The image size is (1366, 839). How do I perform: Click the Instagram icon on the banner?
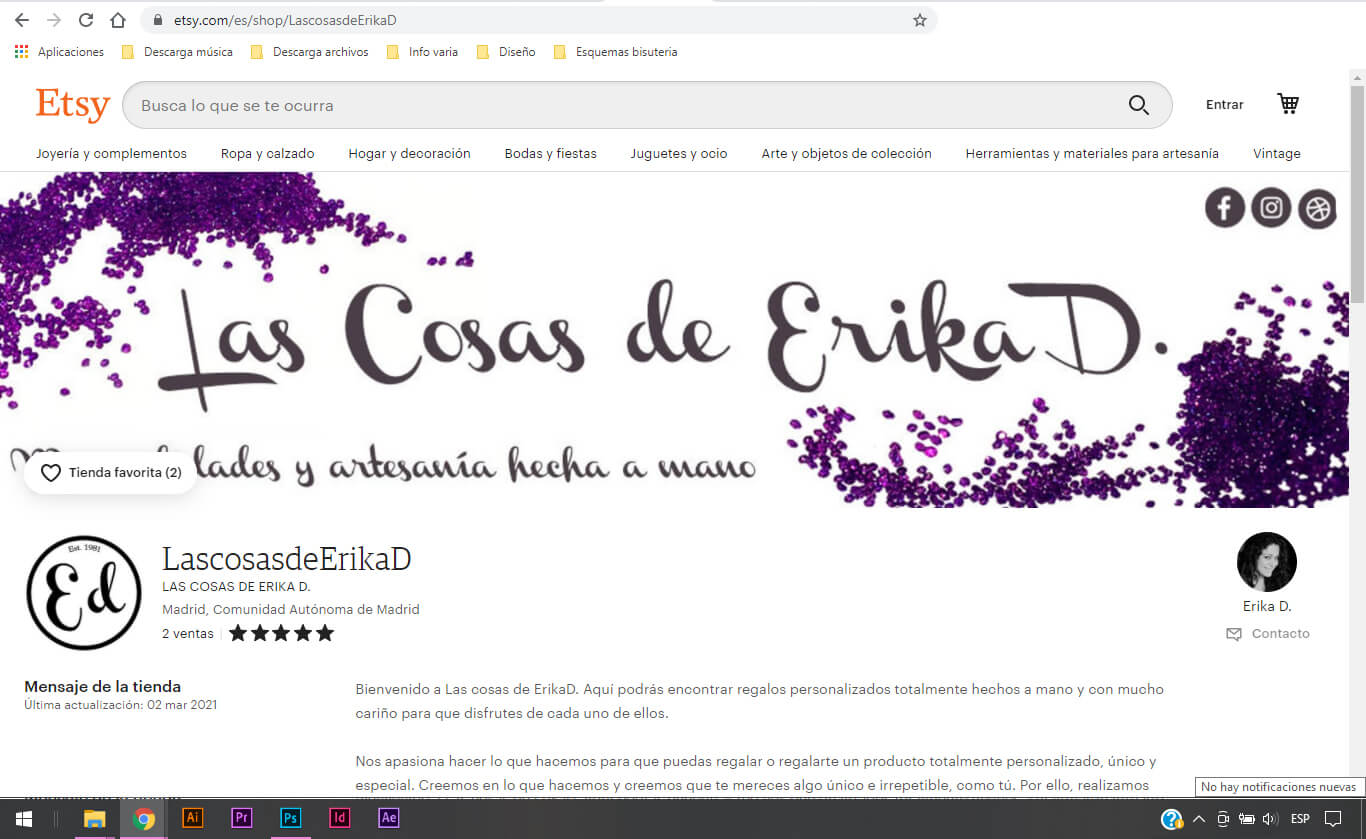click(1271, 208)
